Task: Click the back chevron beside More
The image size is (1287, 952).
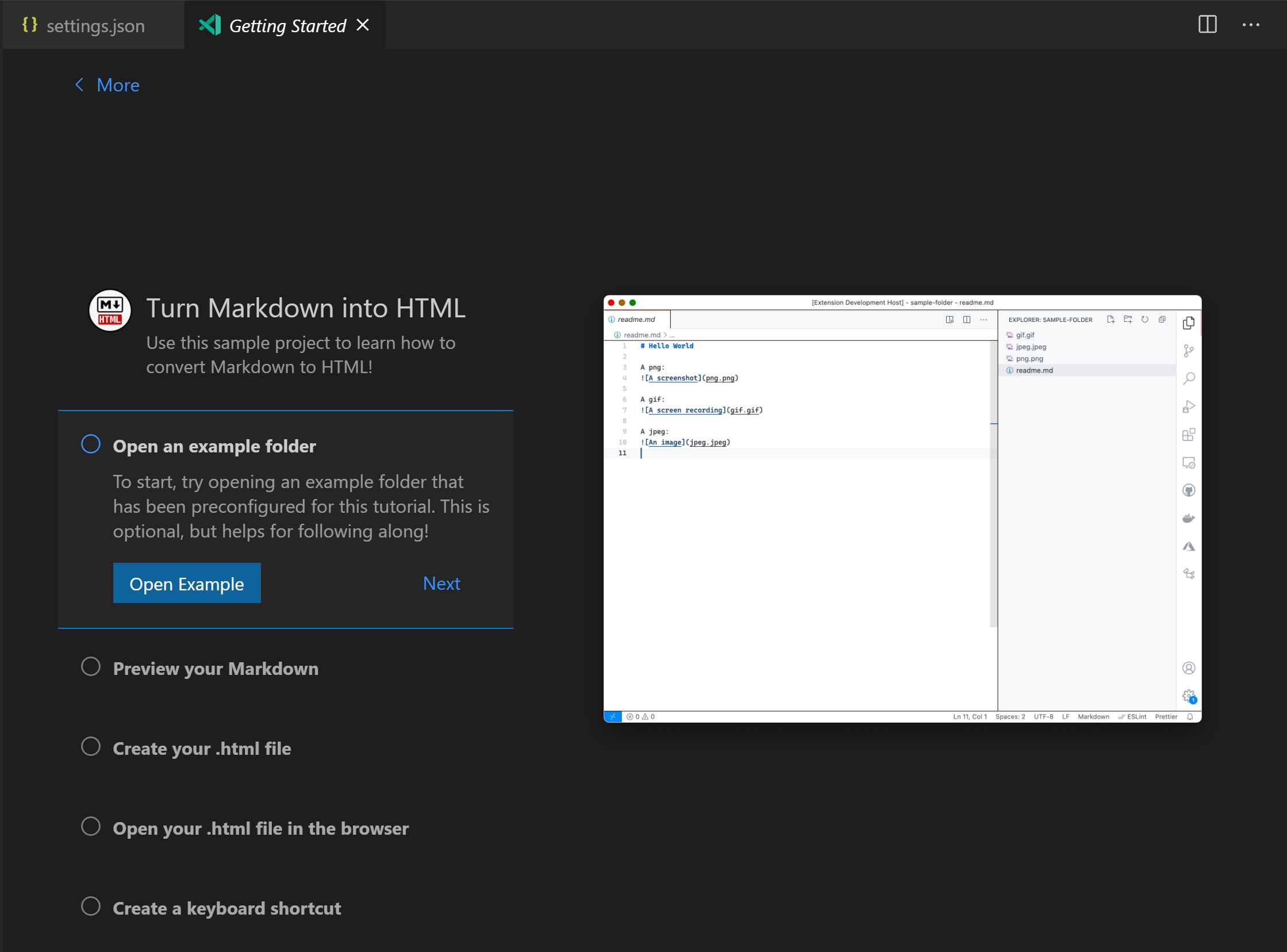Action: 79,85
